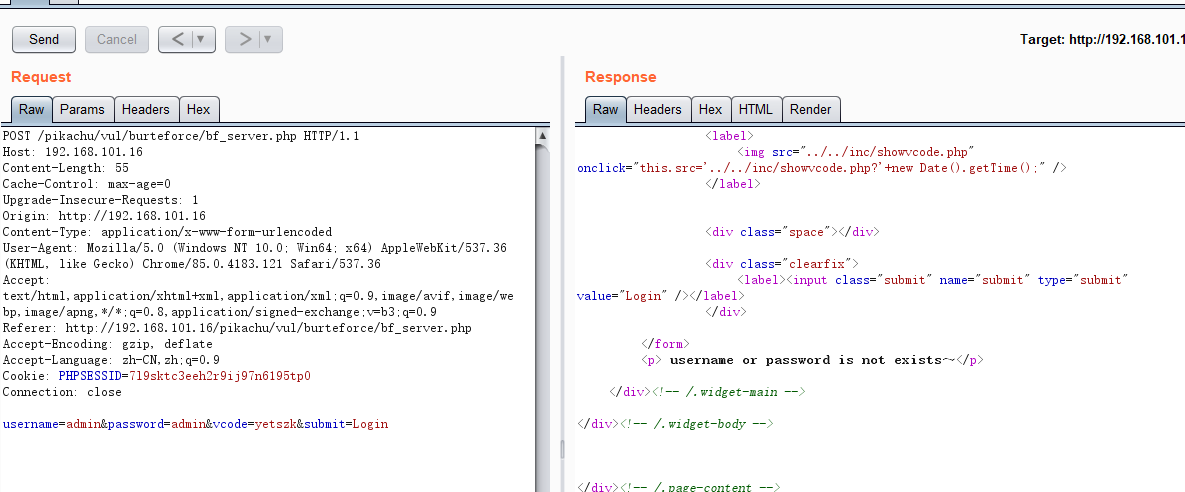Select the Response Raw tab
This screenshot has height=492, width=1185.
(x=605, y=110)
